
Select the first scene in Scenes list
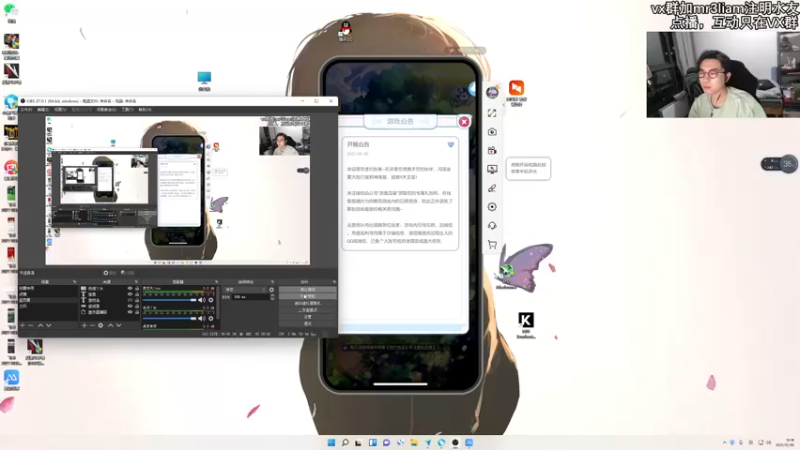click(48, 288)
